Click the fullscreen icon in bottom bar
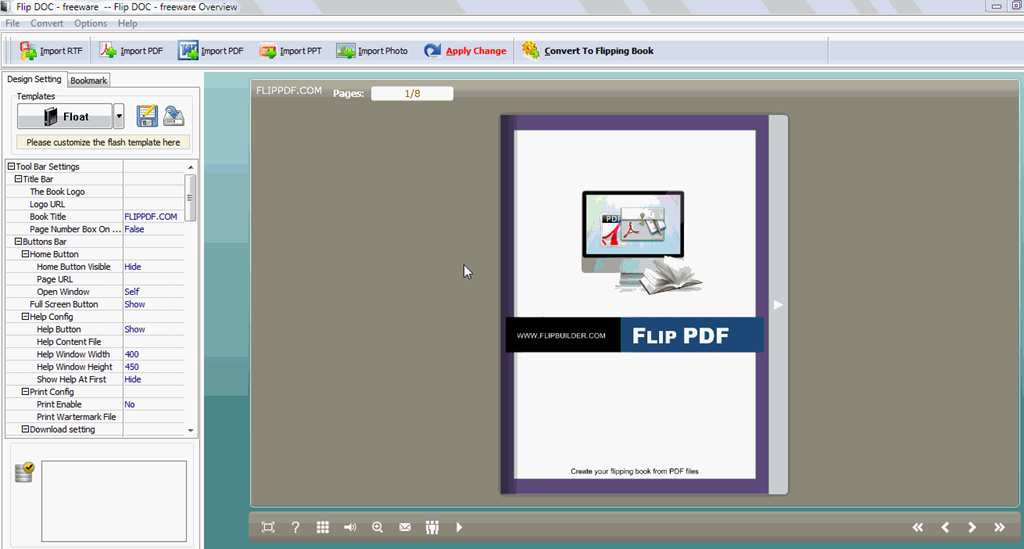This screenshot has height=549, width=1024. (268, 527)
